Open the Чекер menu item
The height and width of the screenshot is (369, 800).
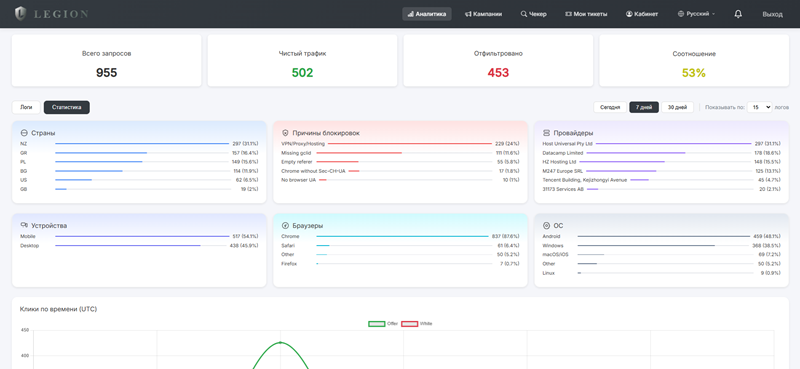(534, 14)
